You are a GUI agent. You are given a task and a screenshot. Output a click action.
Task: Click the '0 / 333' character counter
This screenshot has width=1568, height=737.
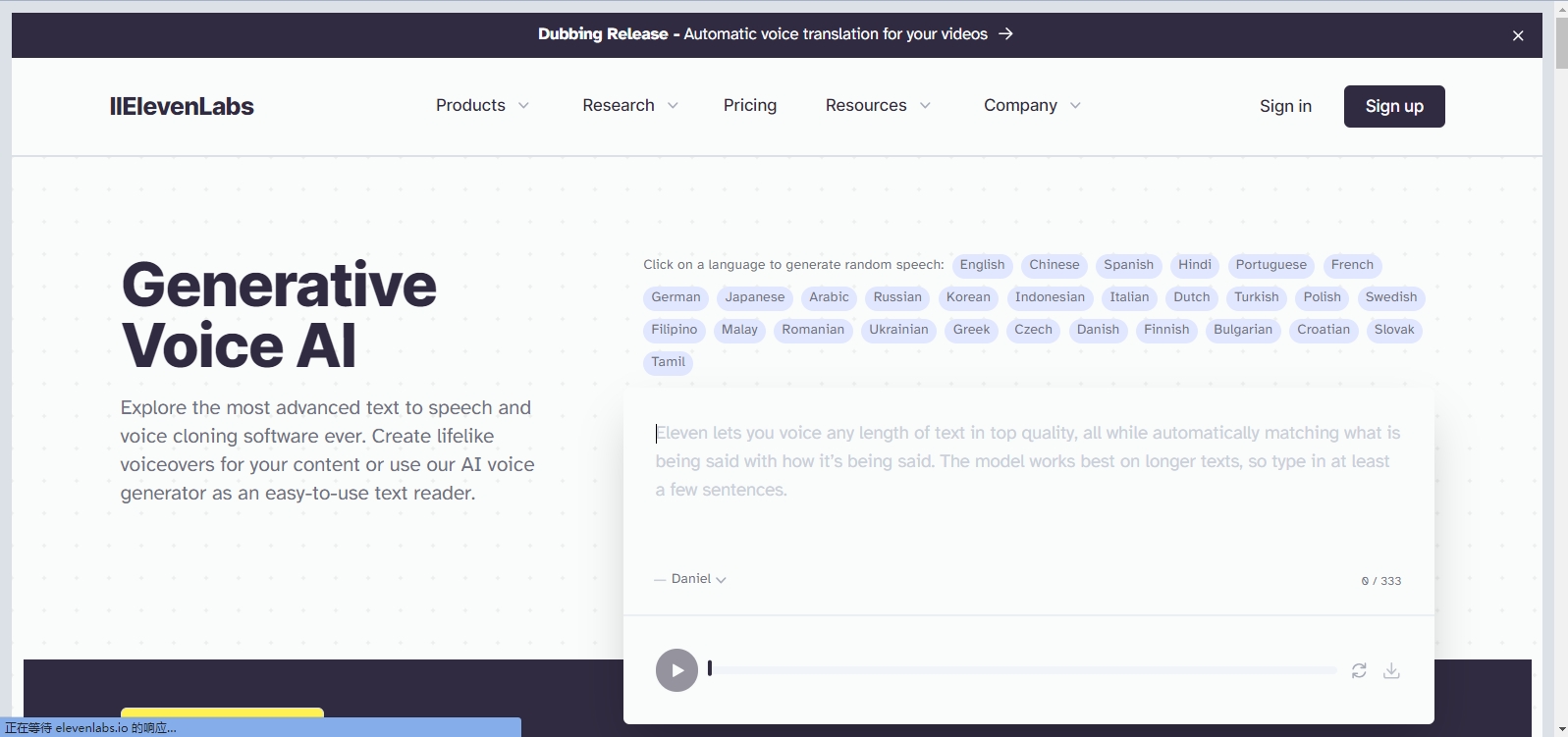click(1380, 581)
